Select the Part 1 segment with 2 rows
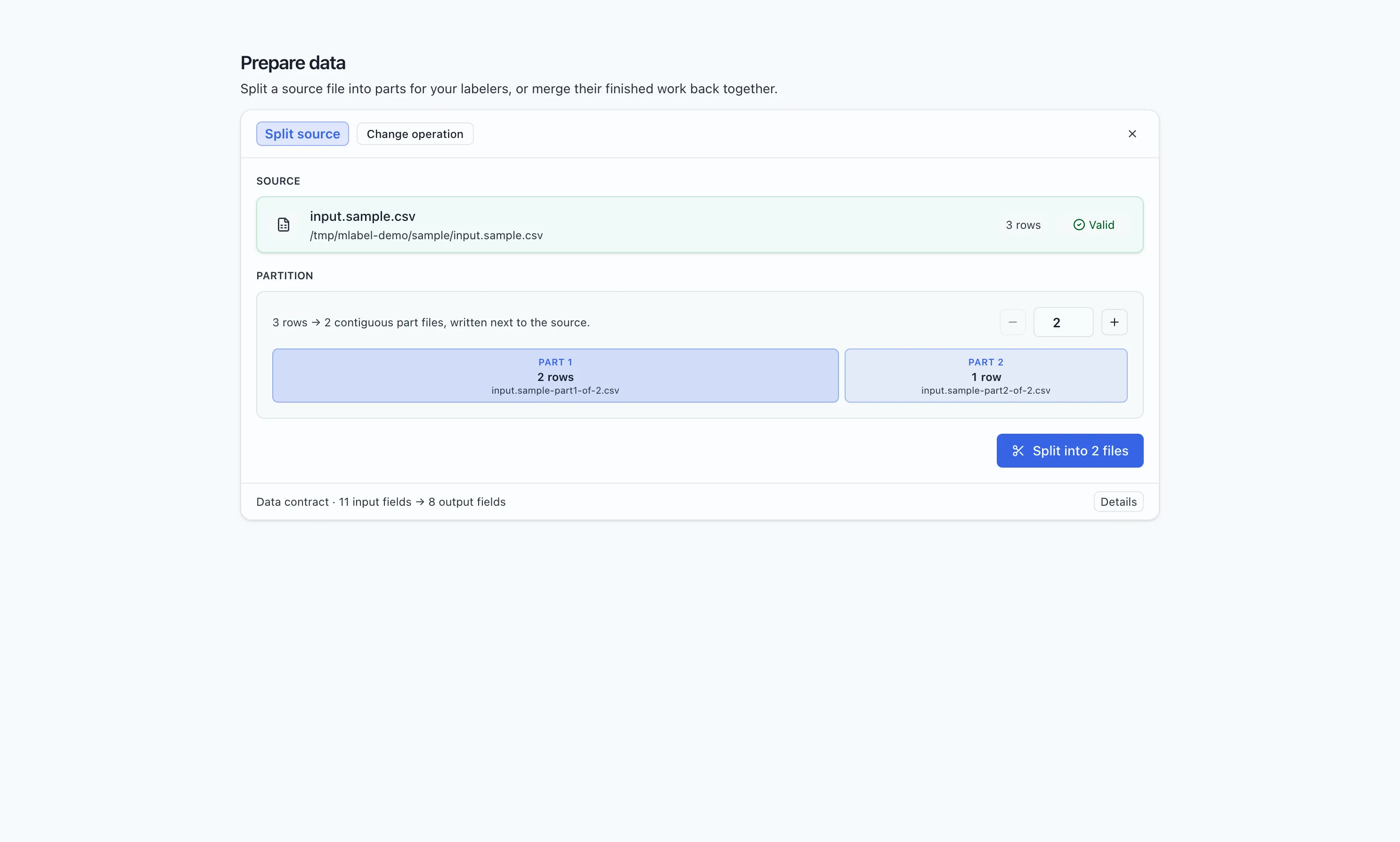The width and height of the screenshot is (1400, 842). coord(555,376)
